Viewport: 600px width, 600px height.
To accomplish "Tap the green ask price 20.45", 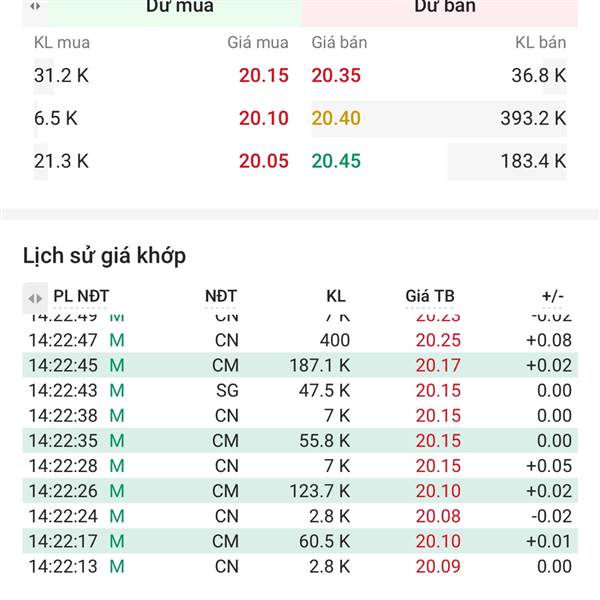I will point(336,161).
